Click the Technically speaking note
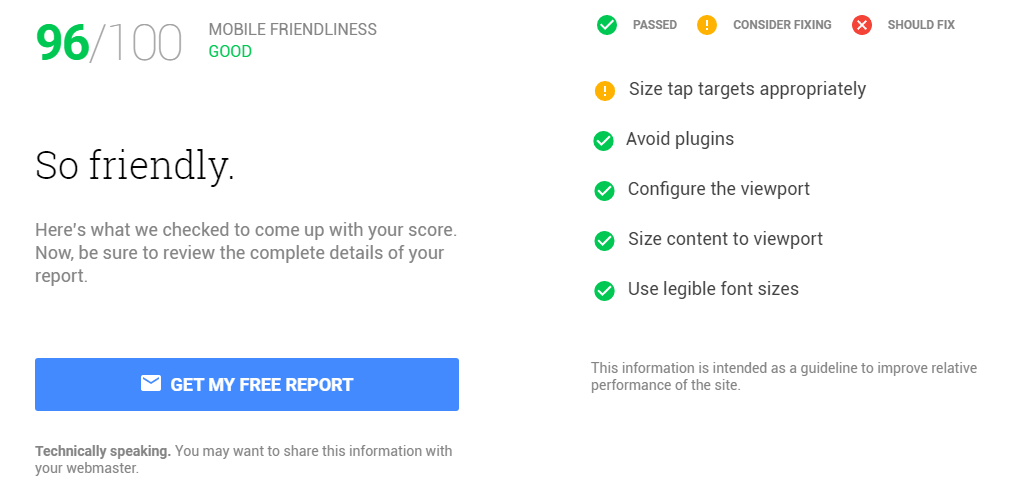Viewport: 1024px width, 494px height. pos(244,459)
